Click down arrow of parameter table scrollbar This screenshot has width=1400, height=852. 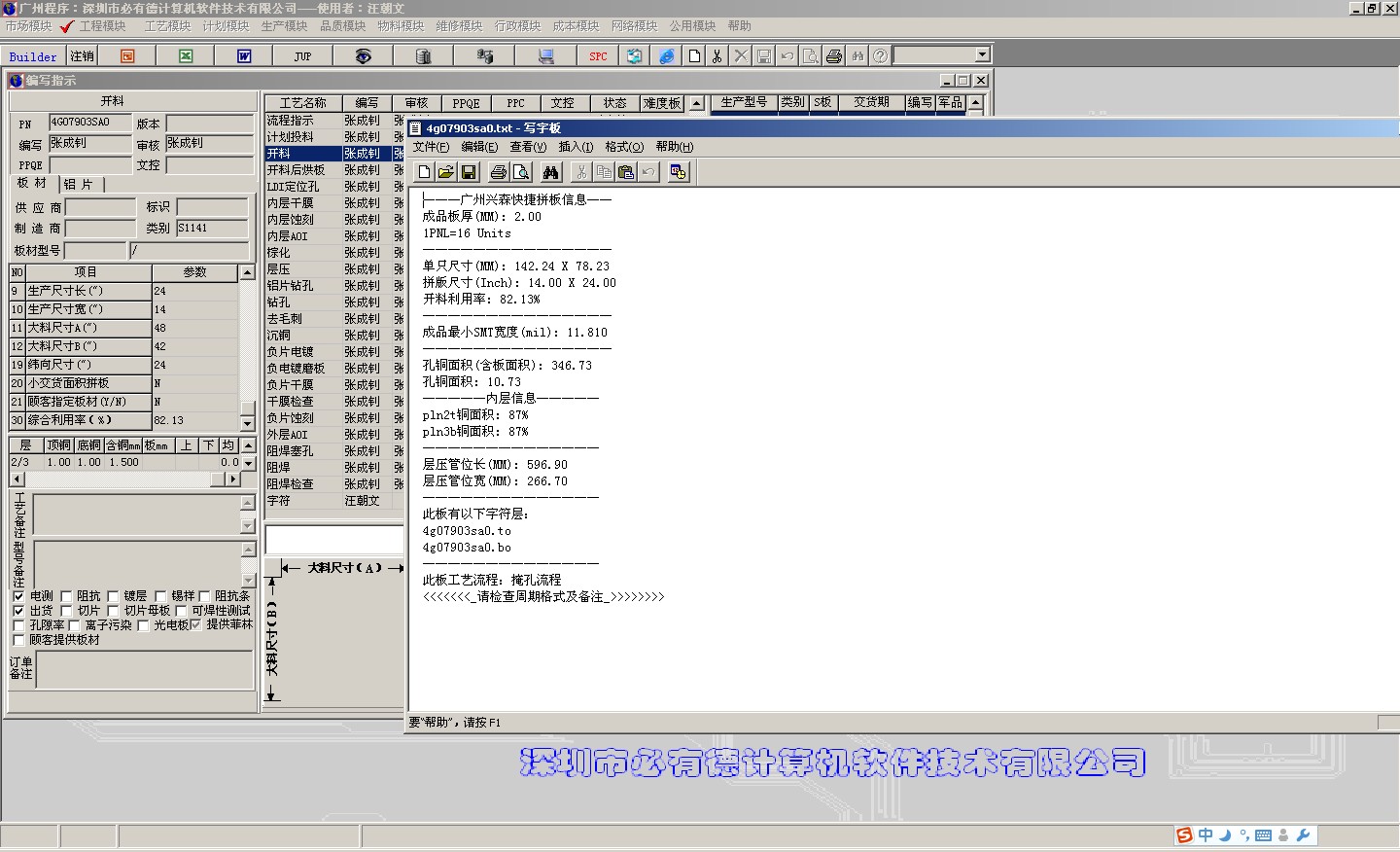point(247,423)
